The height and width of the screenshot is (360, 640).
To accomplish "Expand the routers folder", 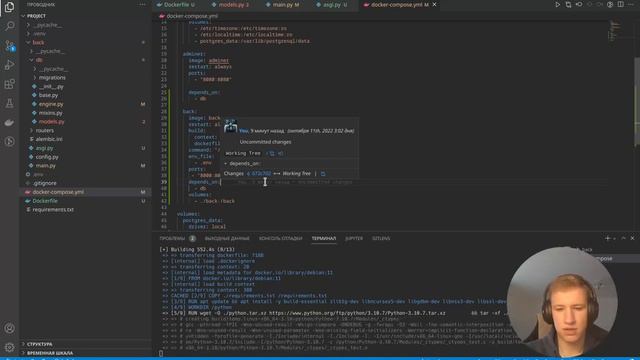I will [44, 131].
